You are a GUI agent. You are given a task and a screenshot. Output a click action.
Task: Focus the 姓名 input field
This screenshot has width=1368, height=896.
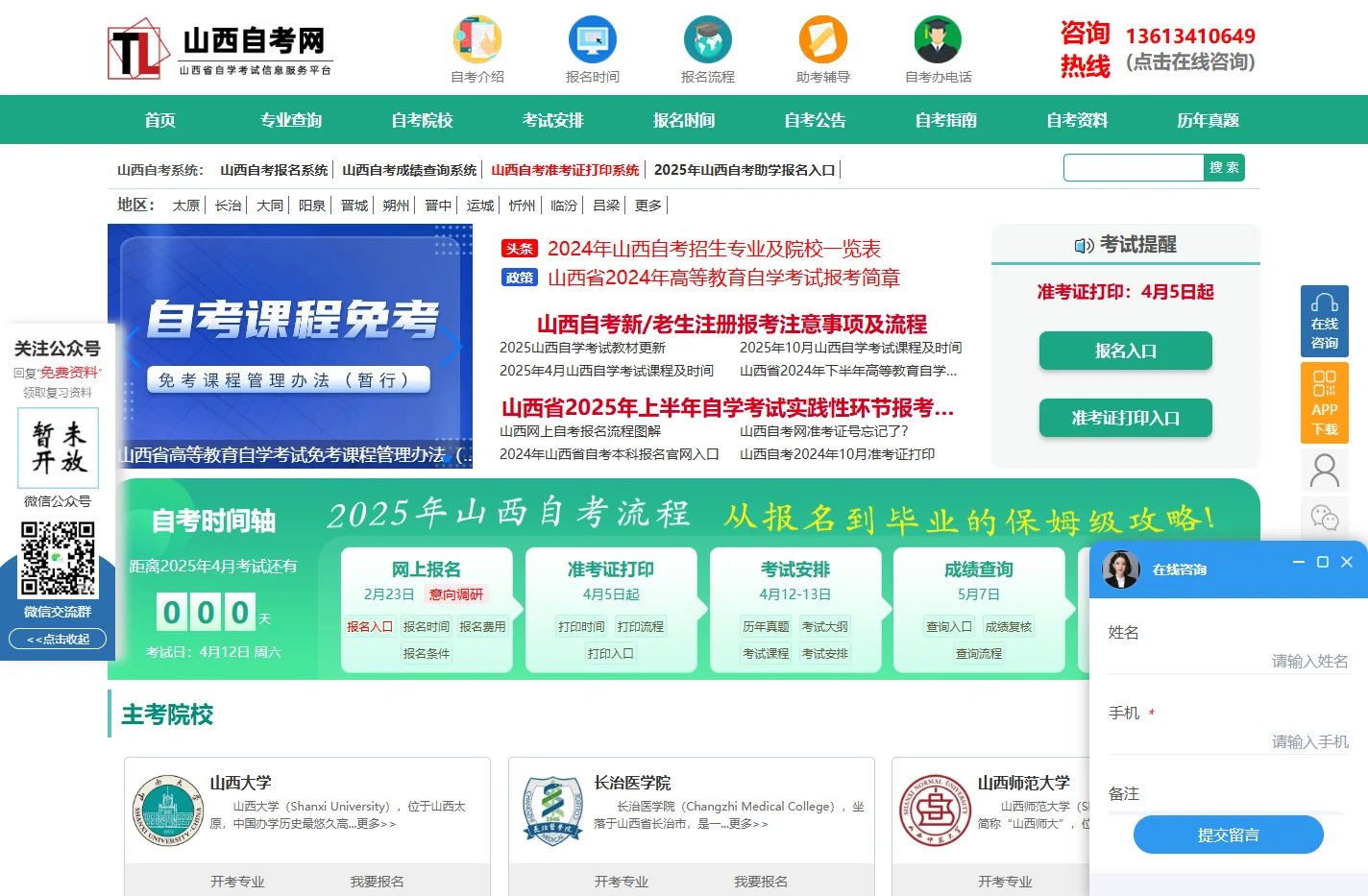[x=1229, y=661]
